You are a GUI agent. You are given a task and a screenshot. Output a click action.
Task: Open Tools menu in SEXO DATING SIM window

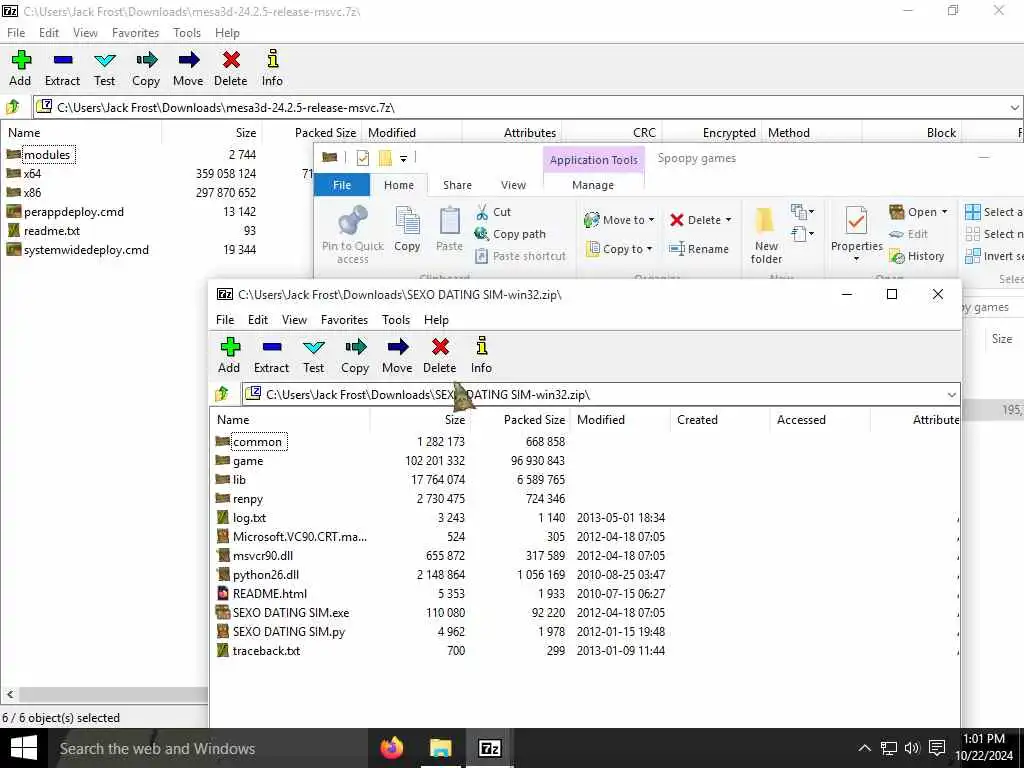(x=396, y=319)
